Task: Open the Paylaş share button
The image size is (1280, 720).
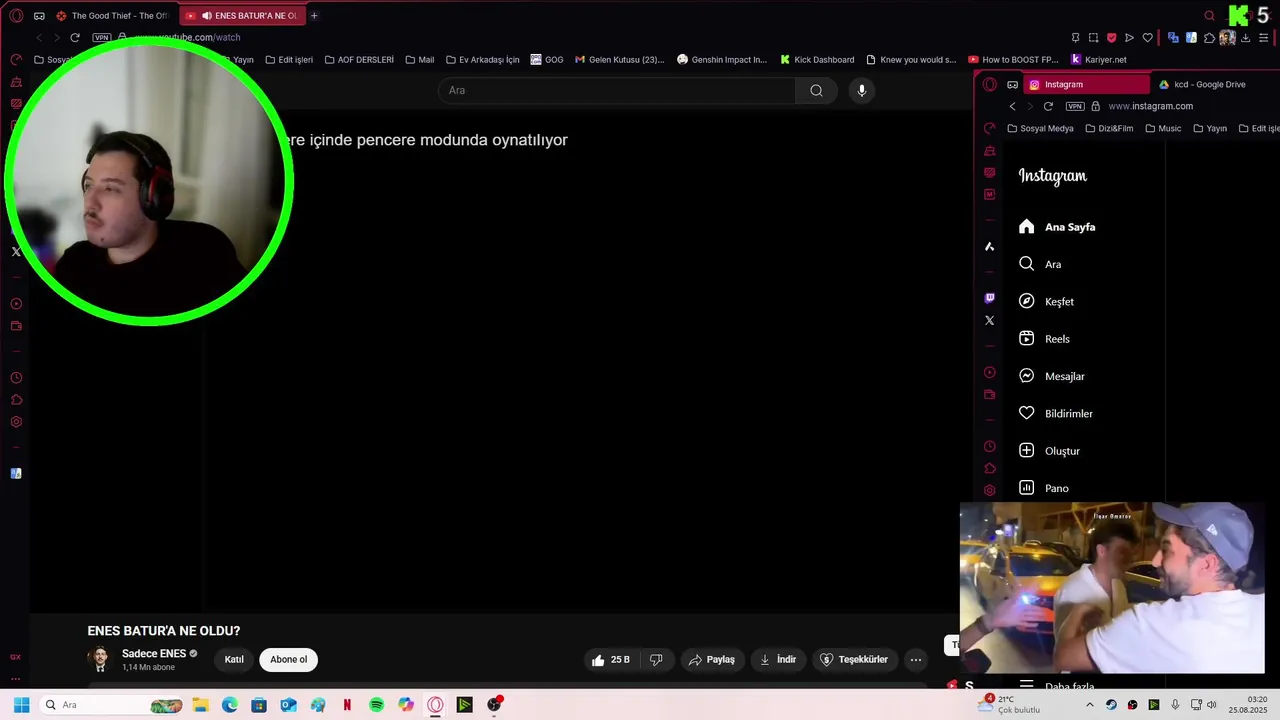Action: coord(711,660)
